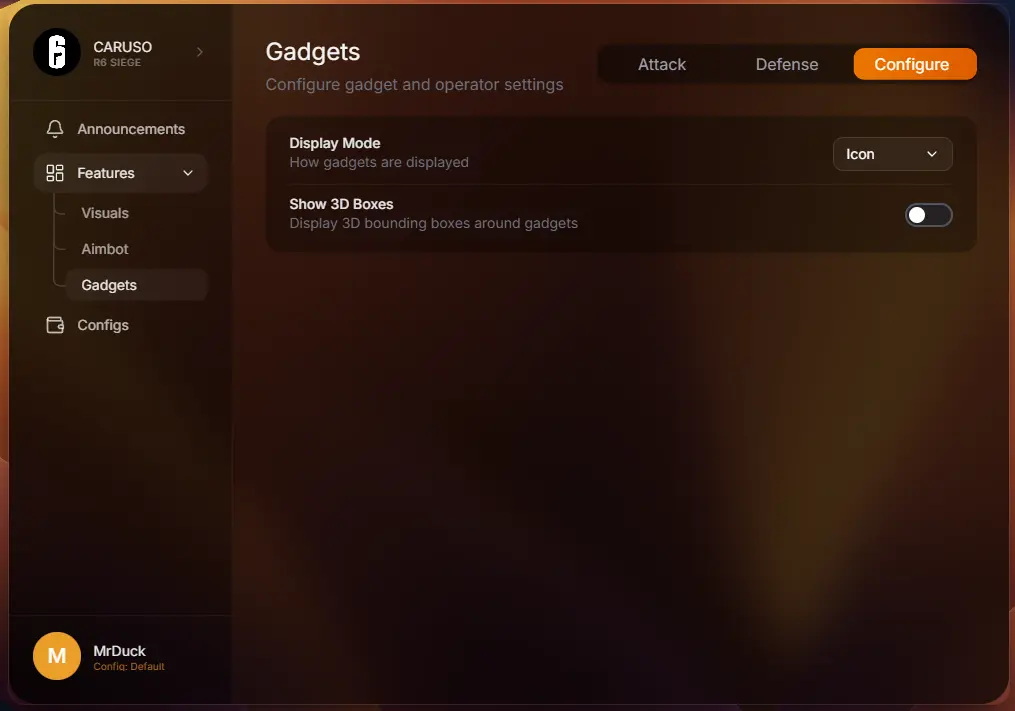Click the Configs wallet icon

55,325
